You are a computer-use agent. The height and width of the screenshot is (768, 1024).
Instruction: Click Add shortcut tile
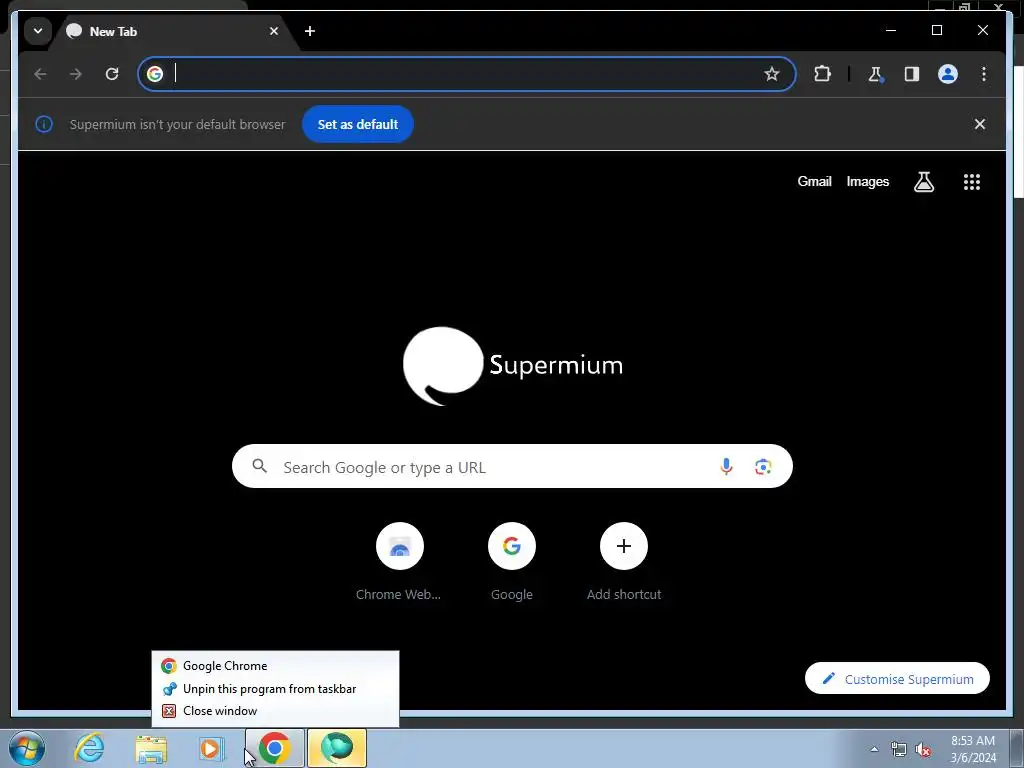point(624,562)
